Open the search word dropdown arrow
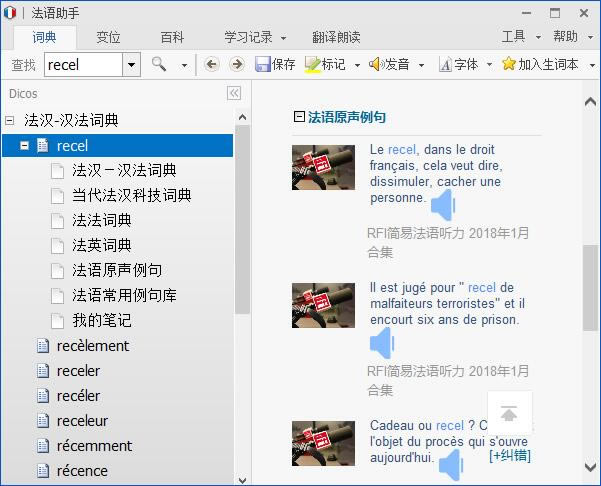The image size is (601, 486). click(x=131, y=65)
